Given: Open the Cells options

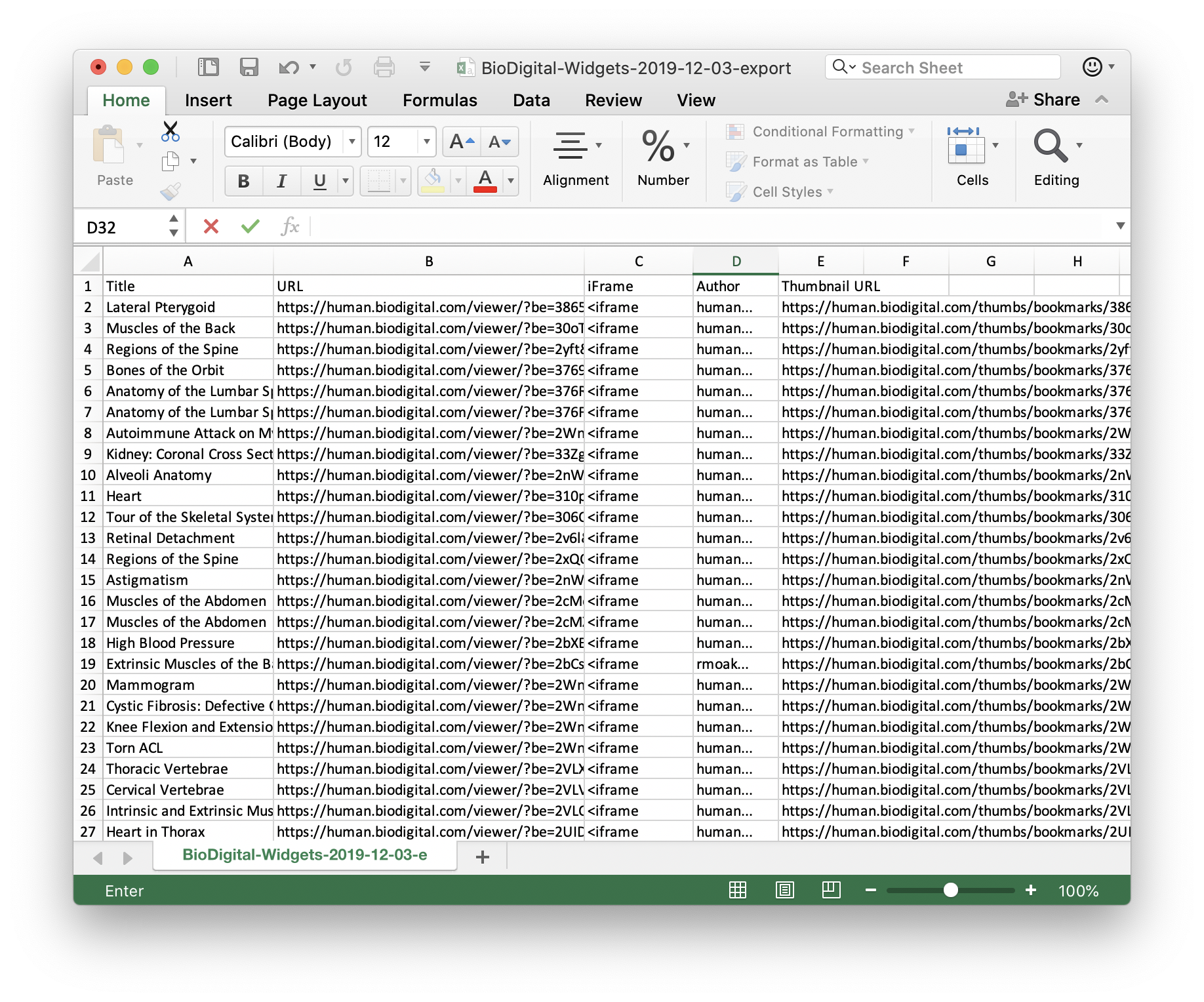Looking at the screenshot, I should coord(973,158).
